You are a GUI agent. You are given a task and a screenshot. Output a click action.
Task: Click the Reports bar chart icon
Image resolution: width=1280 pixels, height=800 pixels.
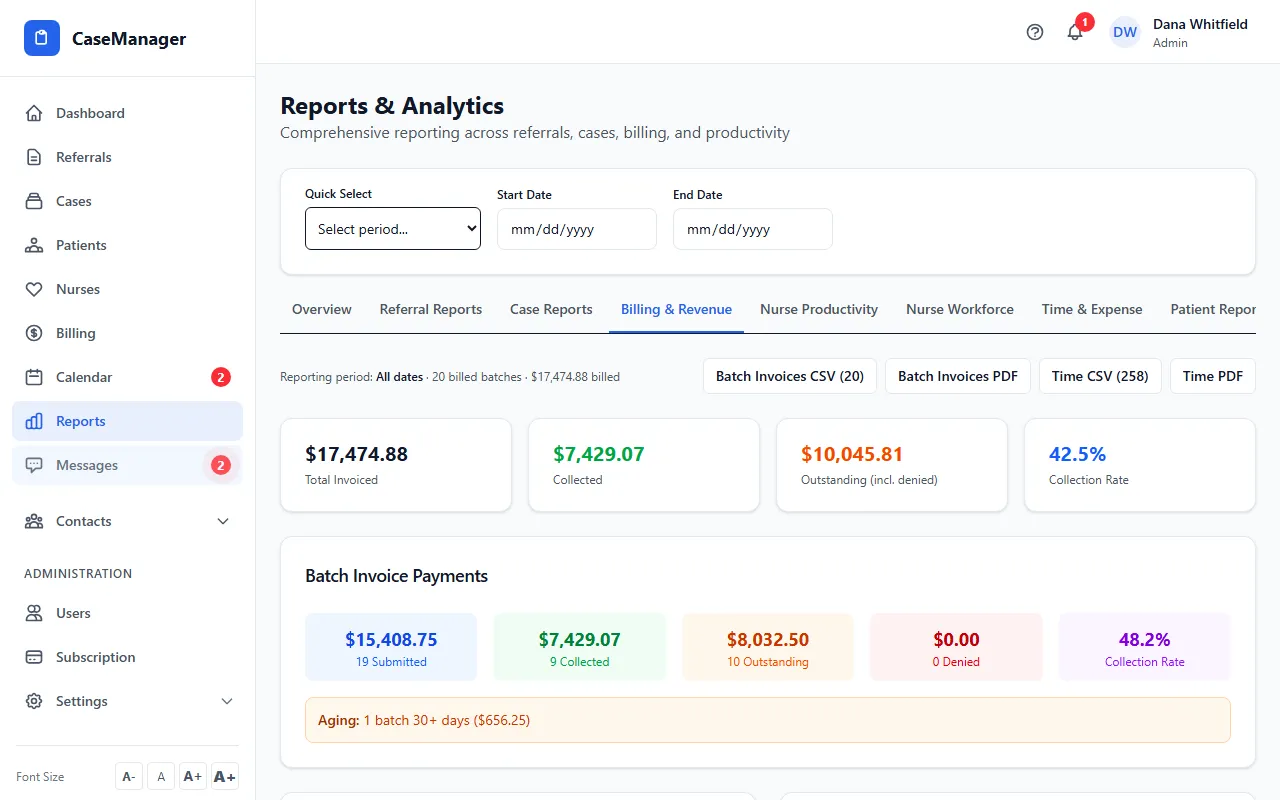[34, 421]
